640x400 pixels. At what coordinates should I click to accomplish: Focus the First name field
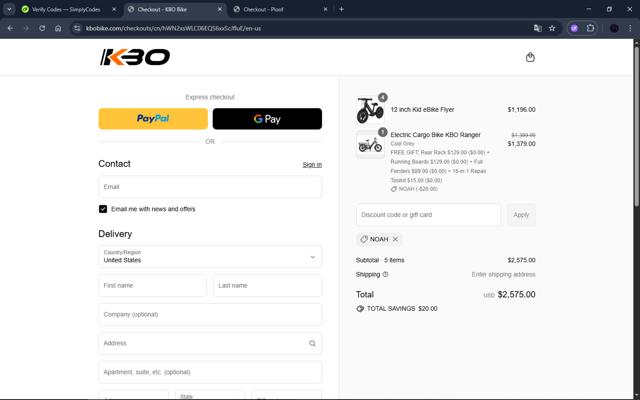coord(152,286)
